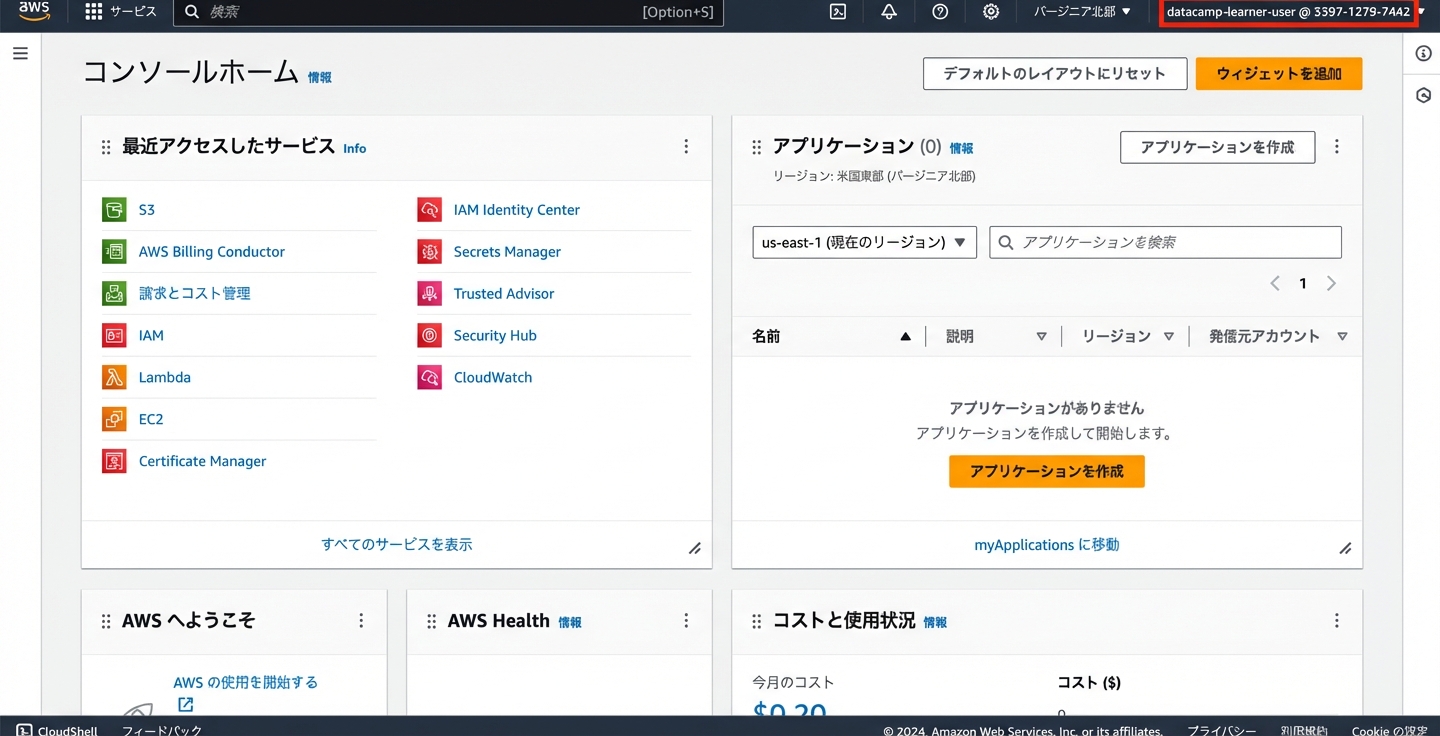Click 情報 link beside AWS Health
Image resolution: width=1440 pixels, height=736 pixels.
pos(570,622)
